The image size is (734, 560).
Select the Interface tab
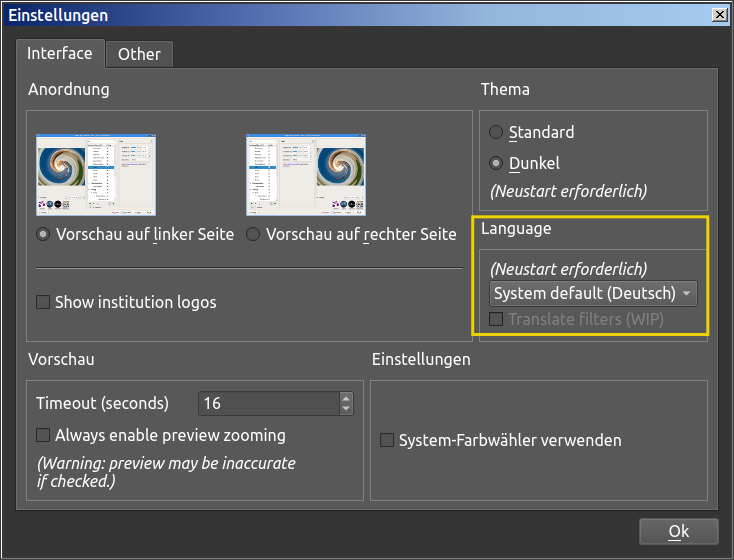(60, 53)
